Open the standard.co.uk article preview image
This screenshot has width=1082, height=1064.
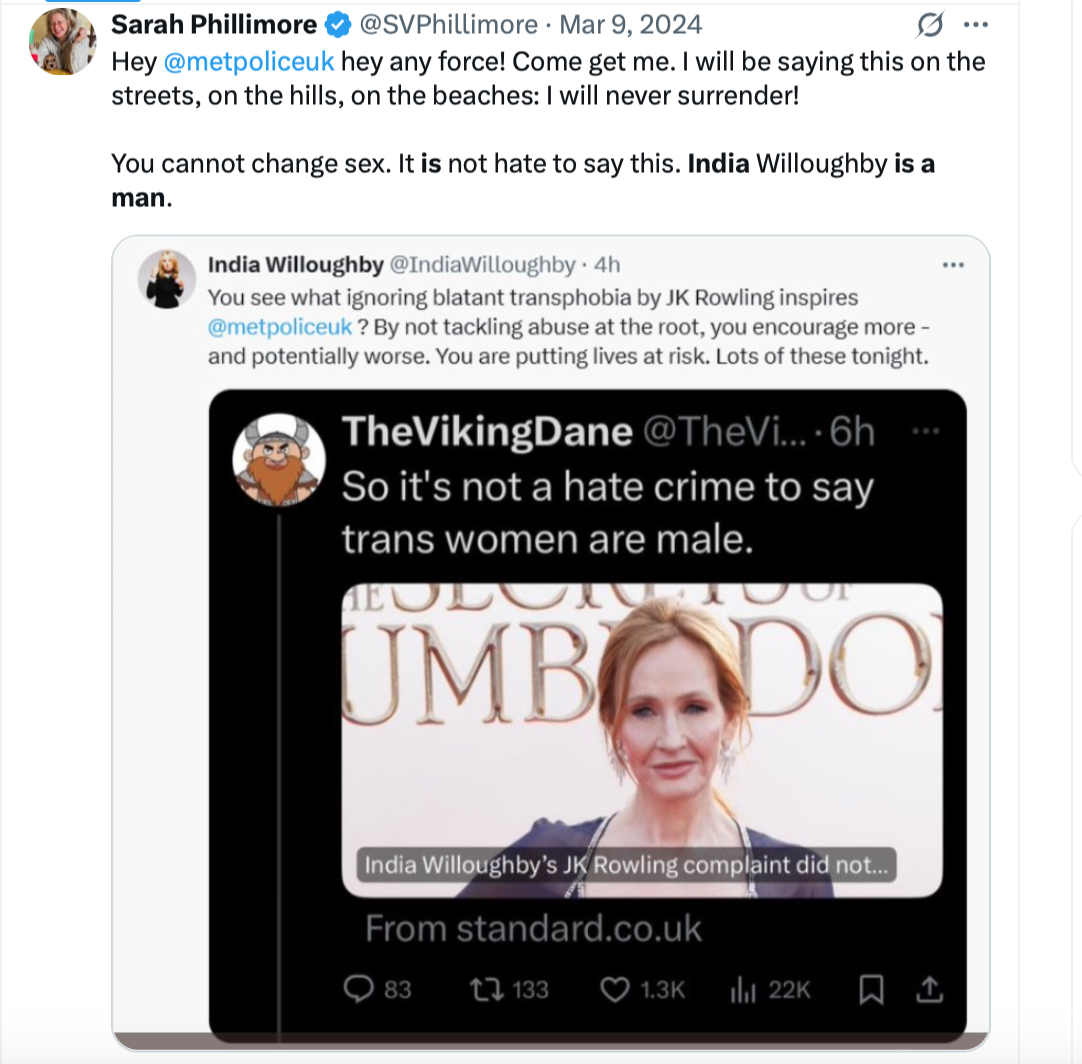coord(641,740)
